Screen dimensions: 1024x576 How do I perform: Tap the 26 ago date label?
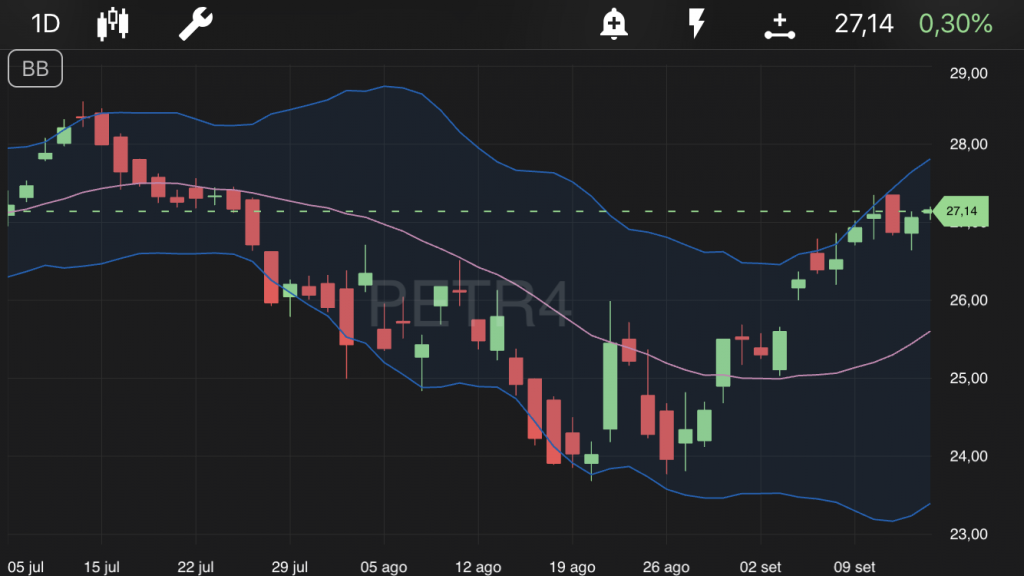click(666, 567)
